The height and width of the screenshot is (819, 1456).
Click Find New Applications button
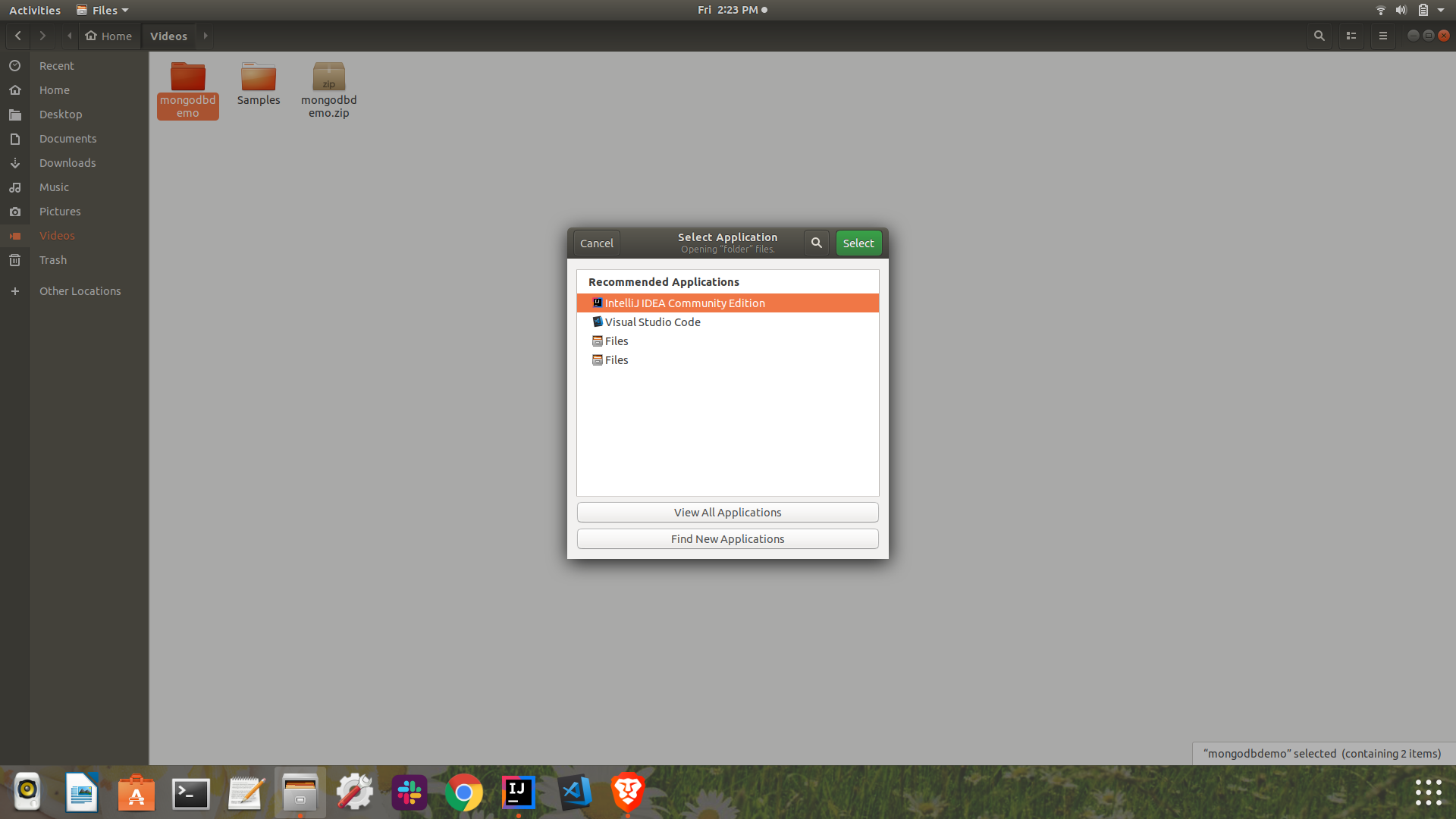tap(727, 539)
